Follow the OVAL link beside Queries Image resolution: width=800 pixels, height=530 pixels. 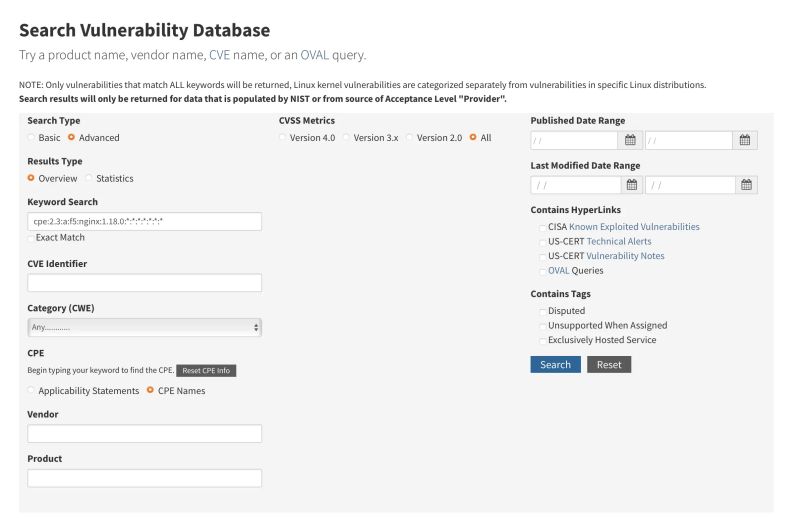pos(558,270)
